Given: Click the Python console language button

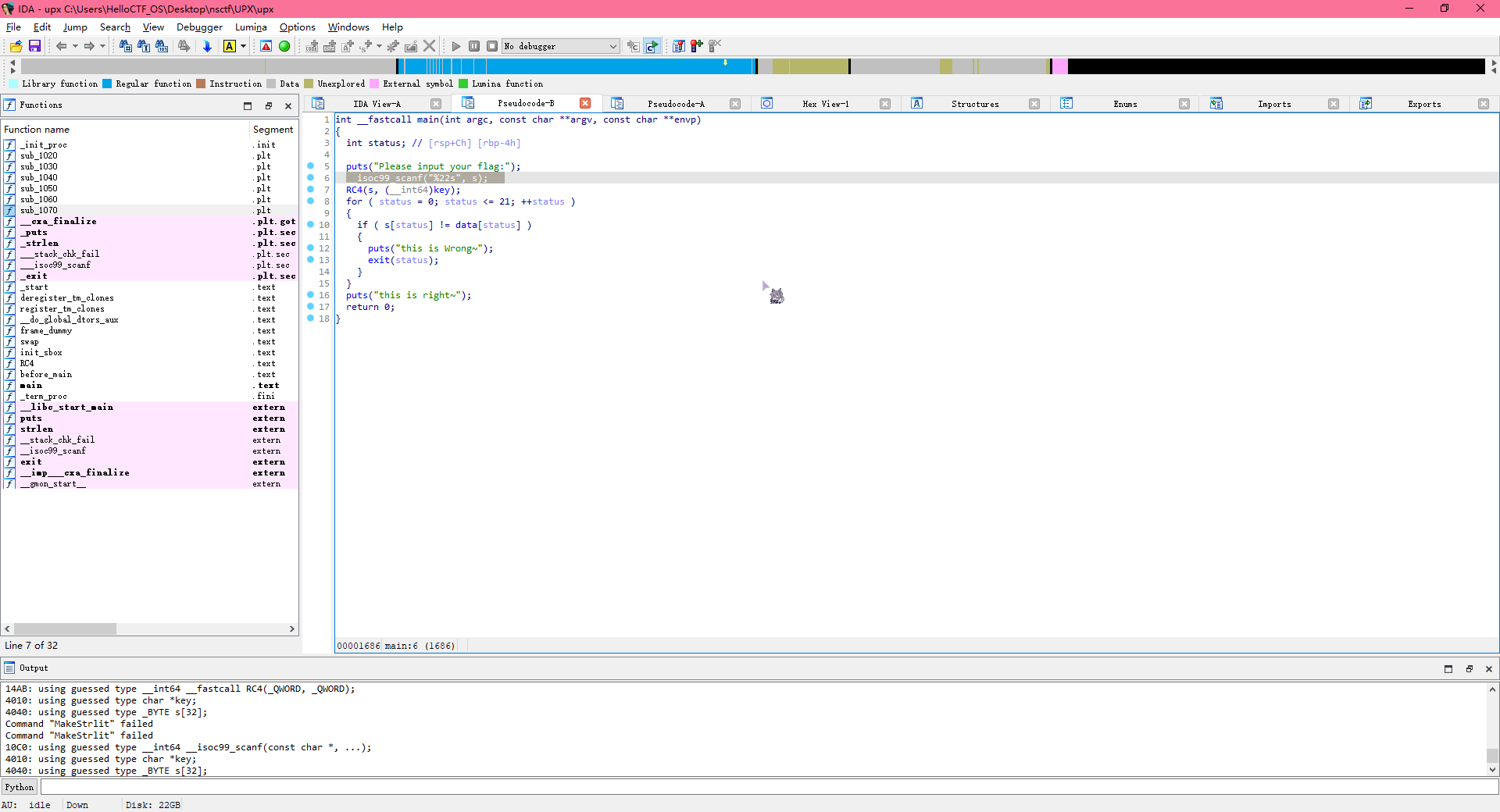Looking at the screenshot, I should coord(20,787).
